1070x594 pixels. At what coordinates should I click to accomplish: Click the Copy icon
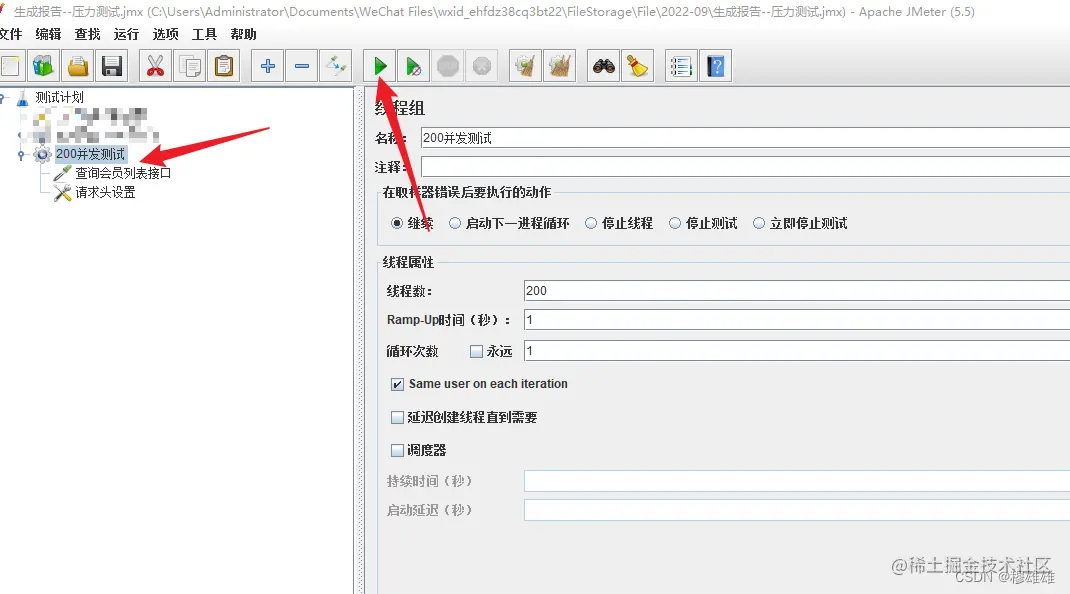pos(189,66)
